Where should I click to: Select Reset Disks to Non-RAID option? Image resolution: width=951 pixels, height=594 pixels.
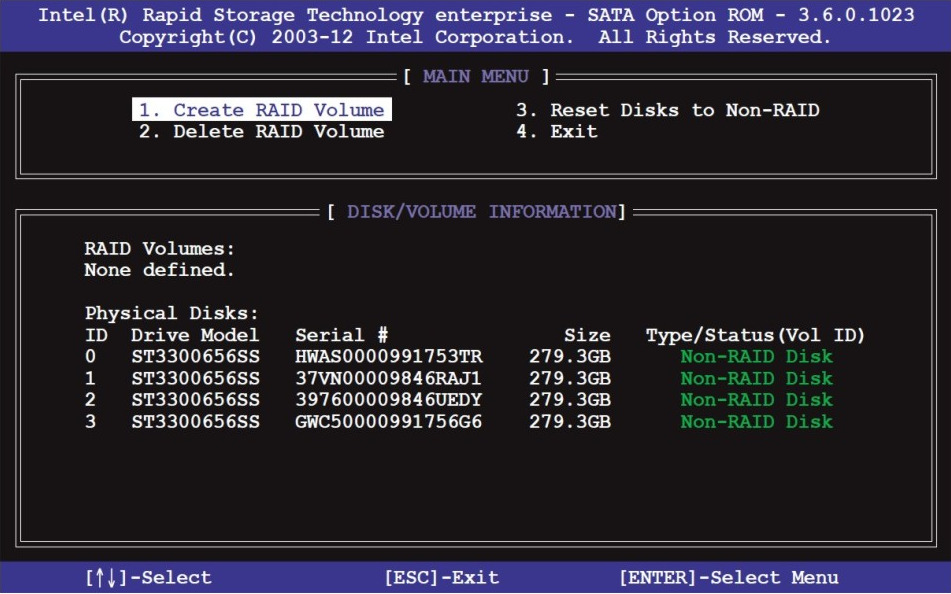668,110
